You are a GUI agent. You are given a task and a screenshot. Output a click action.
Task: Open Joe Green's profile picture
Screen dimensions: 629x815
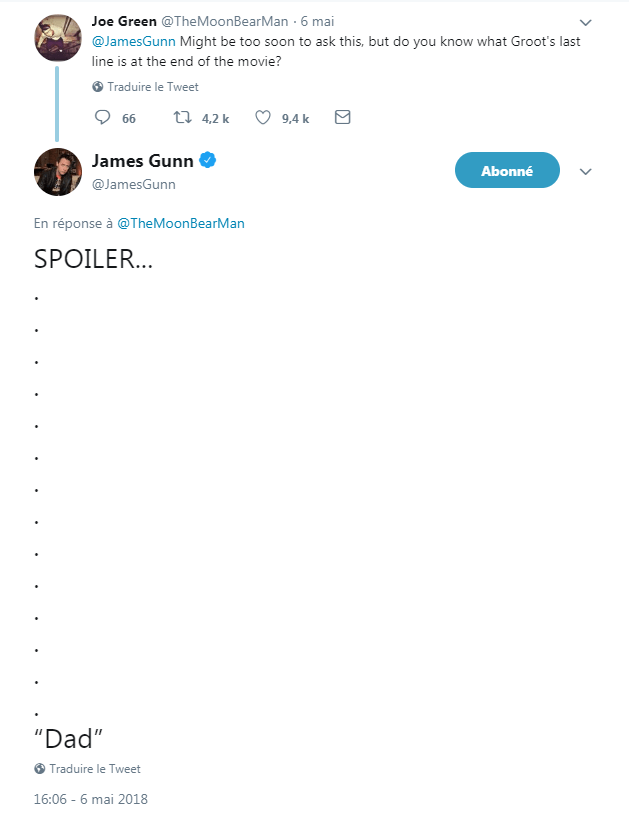(58, 38)
